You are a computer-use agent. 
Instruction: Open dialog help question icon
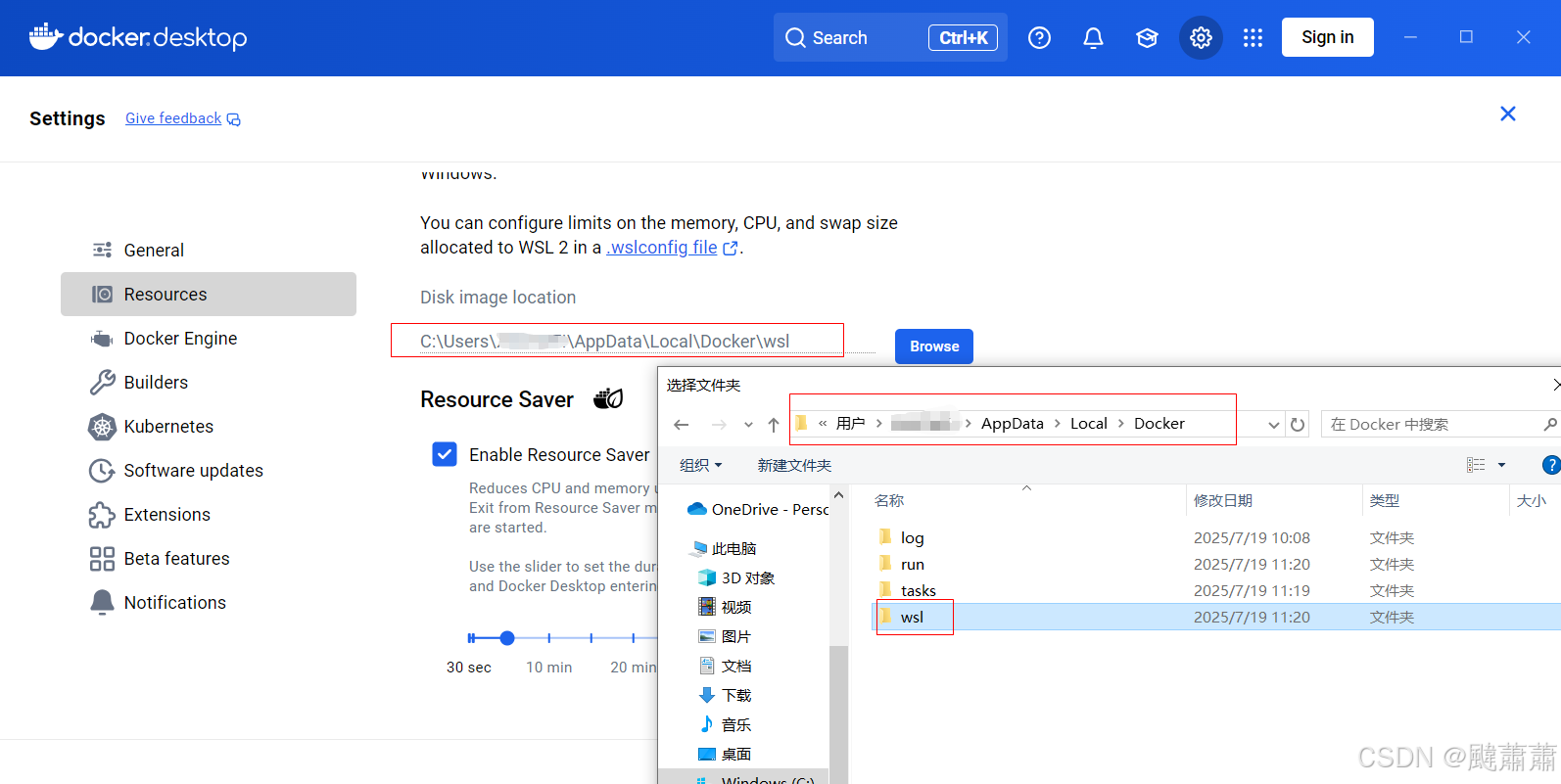(x=1551, y=465)
